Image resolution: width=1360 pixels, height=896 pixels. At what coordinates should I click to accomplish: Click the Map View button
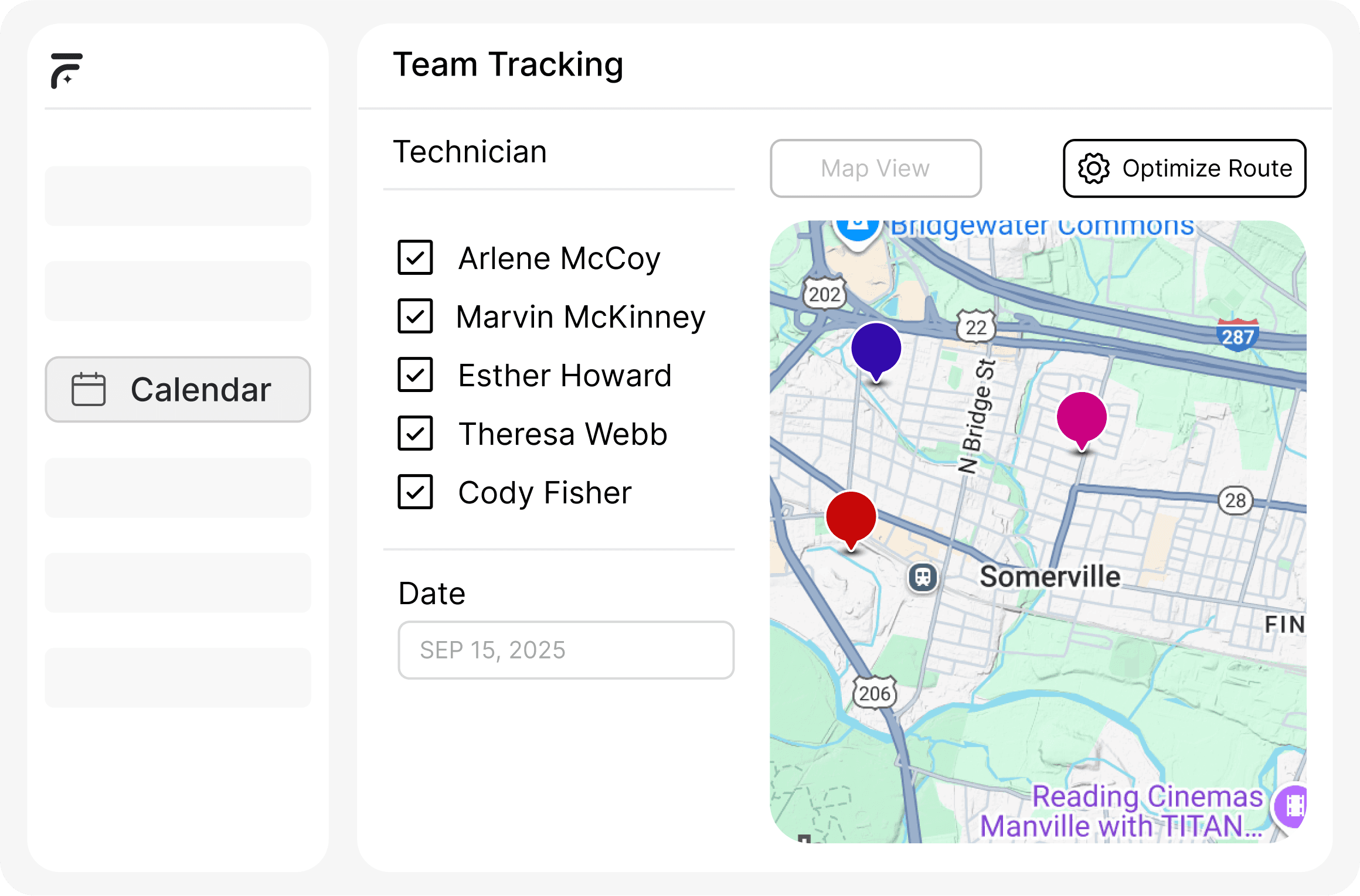[x=875, y=169]
